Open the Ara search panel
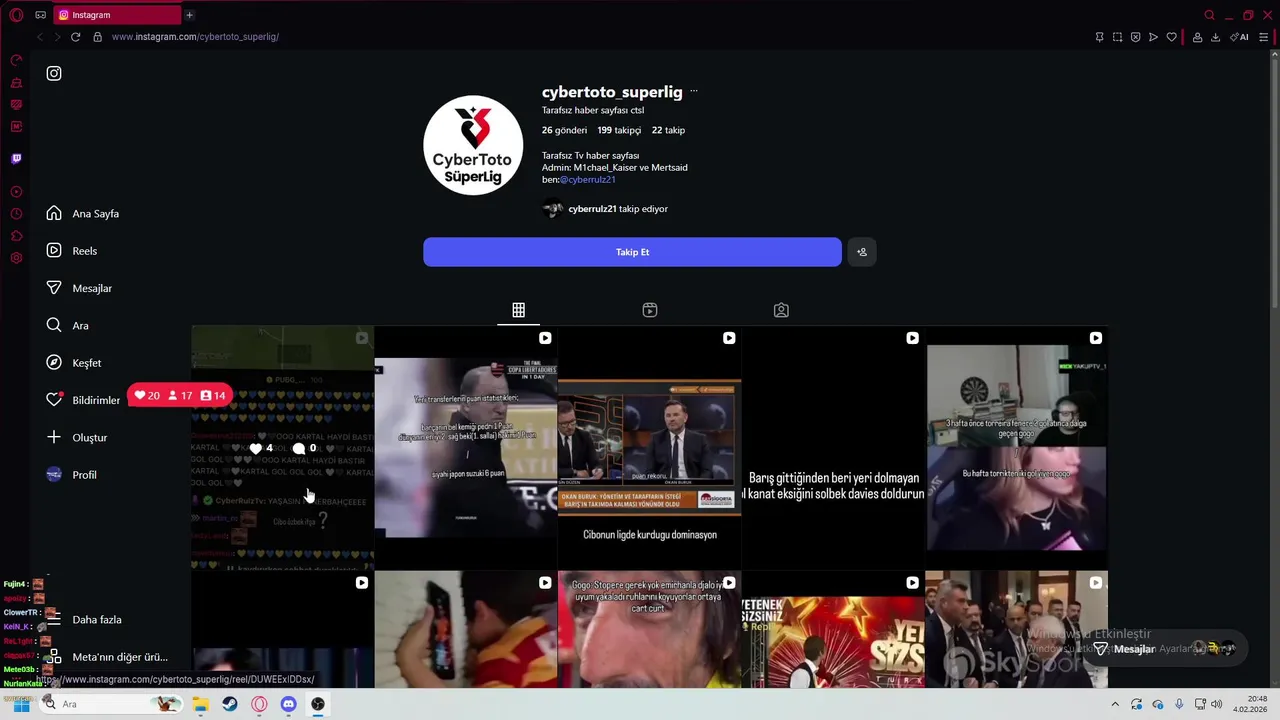1280x720 pixels. (x=67, y=325)
